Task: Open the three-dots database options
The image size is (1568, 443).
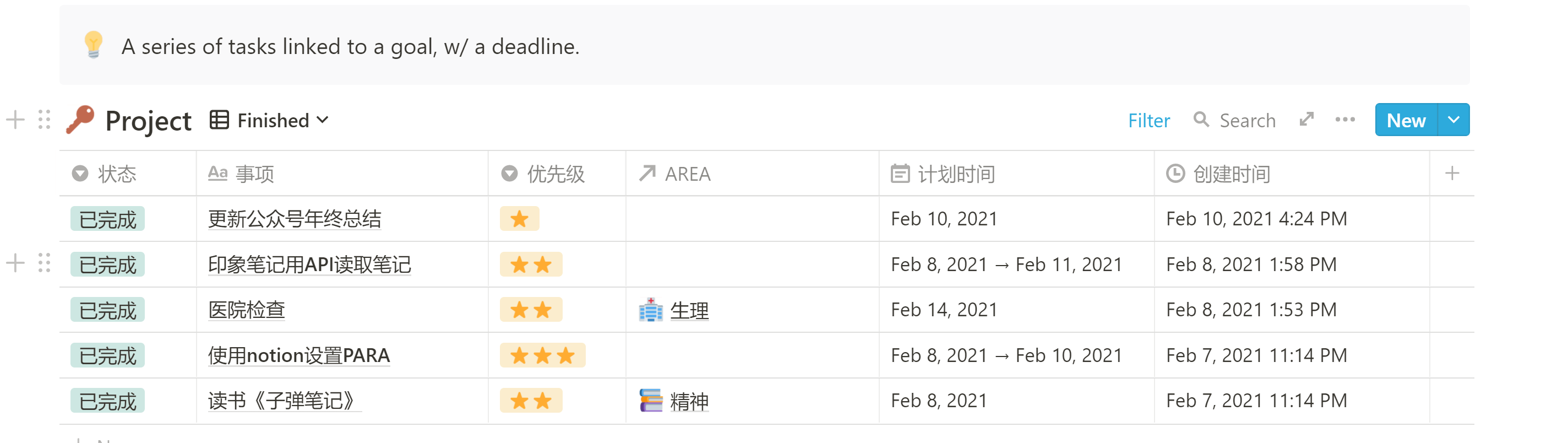Action: pyautogui.click(x=1344, y=120)
